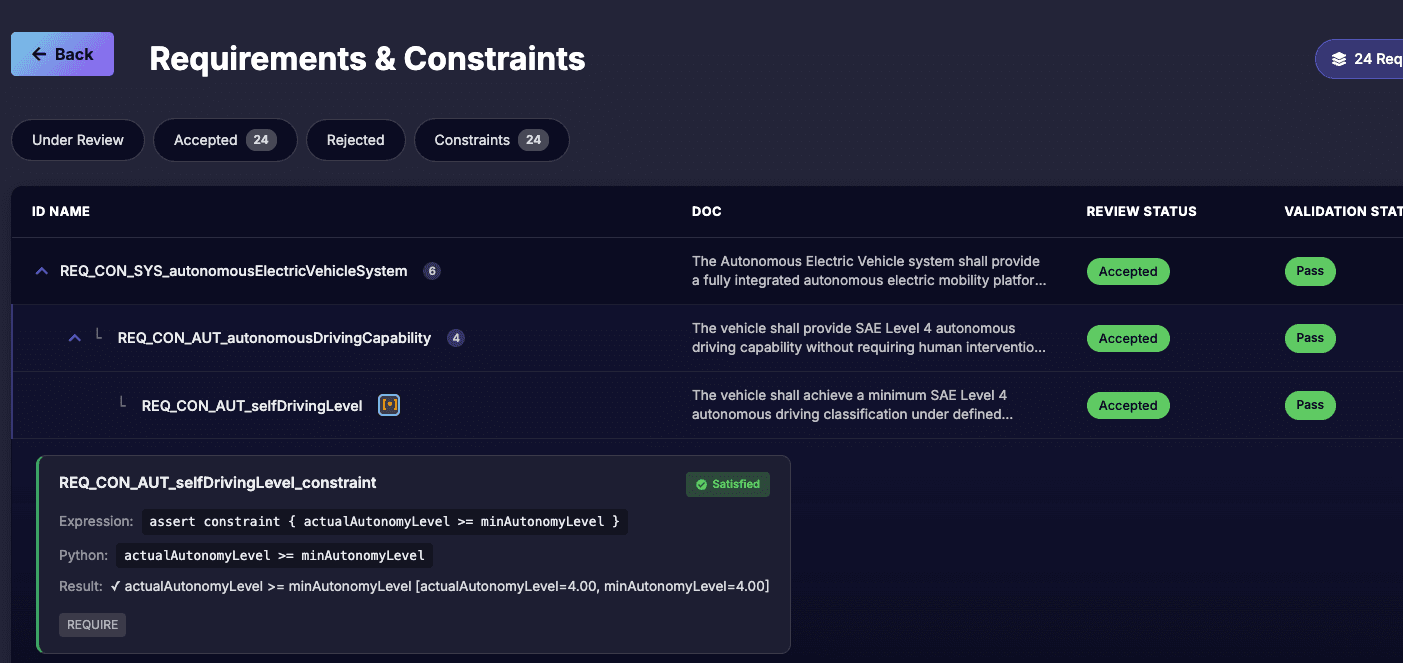Viewport: 1403px width, 663px height.
Task: Click the constraint bracket icon next to REQ_CON_AUT_selfDrivingLevel
Action: [388, 404]
